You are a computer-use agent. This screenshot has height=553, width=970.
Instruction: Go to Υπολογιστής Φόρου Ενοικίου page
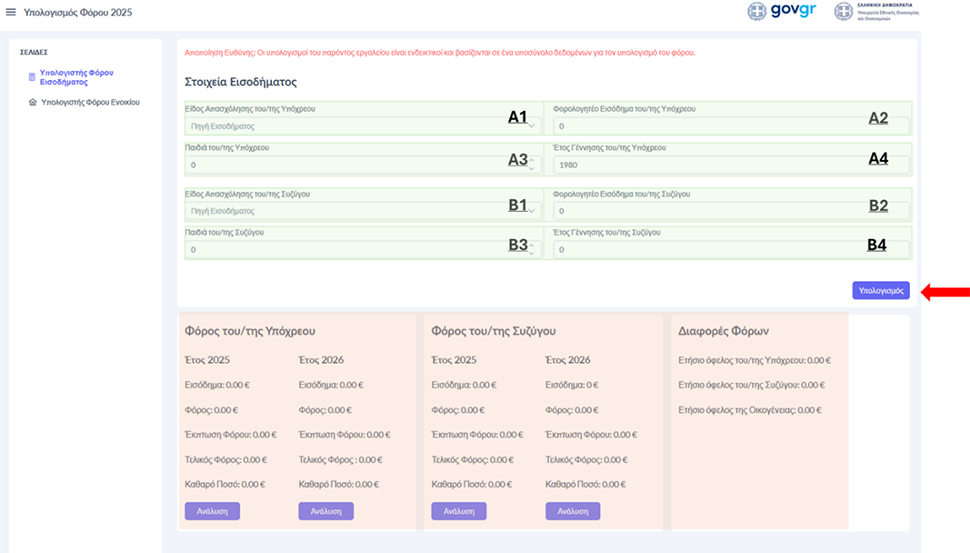pyautogui.click(x=90, y=102)
